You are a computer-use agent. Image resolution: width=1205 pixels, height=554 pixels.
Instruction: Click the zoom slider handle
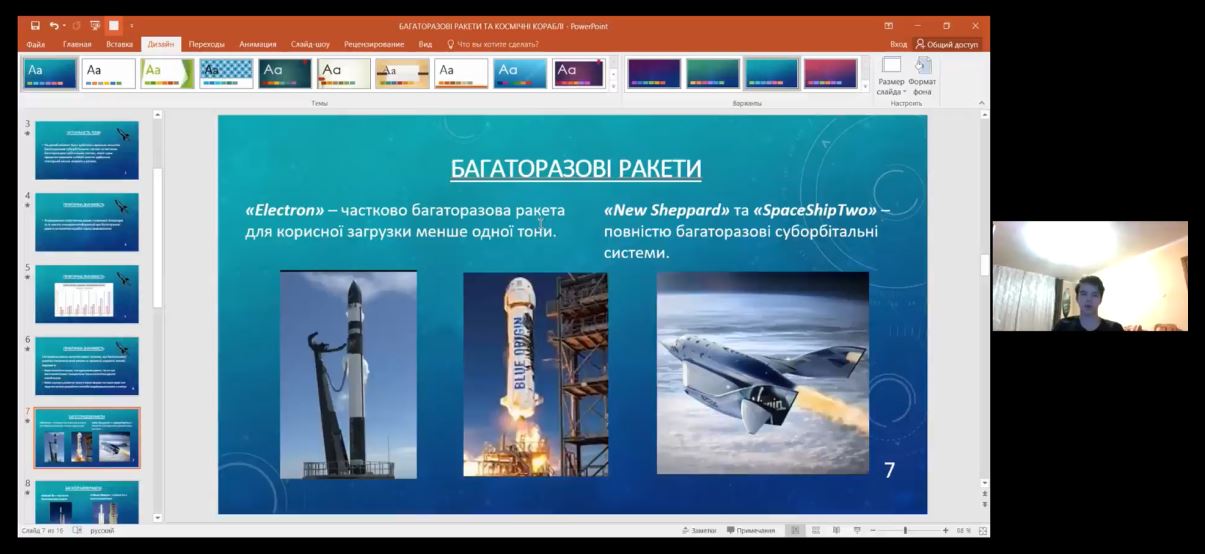906,530
